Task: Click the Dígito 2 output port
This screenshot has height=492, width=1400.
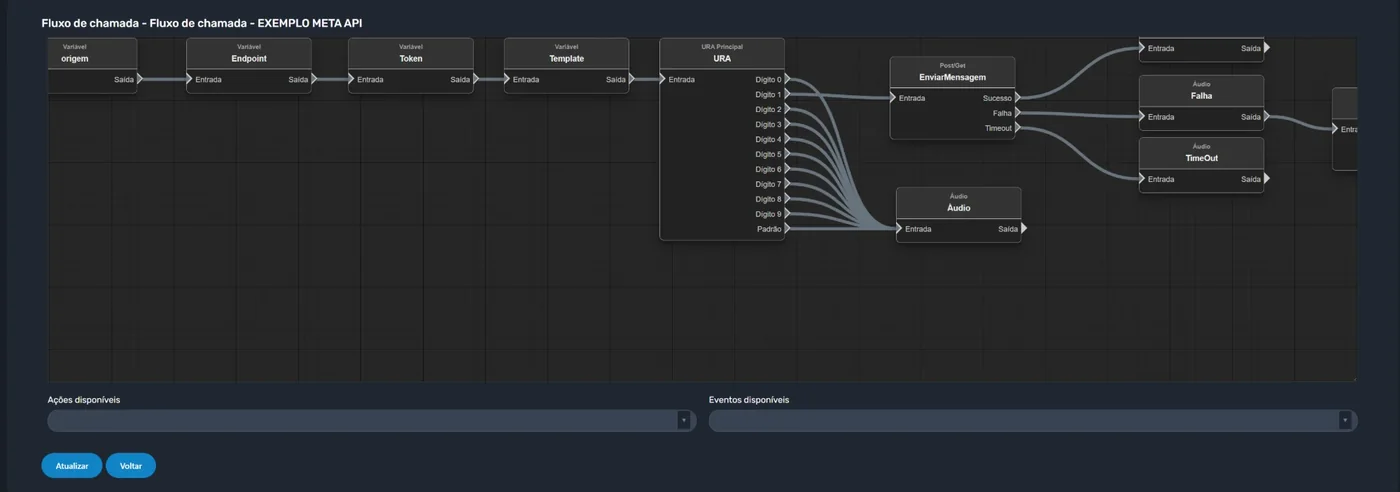Action: pos(789,109)
